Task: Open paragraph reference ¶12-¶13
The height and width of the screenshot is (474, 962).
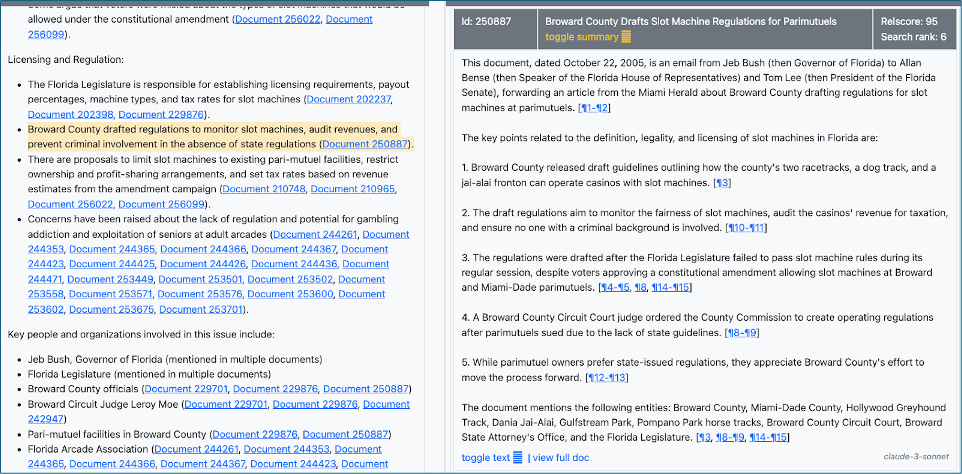Action: (606, 377)
